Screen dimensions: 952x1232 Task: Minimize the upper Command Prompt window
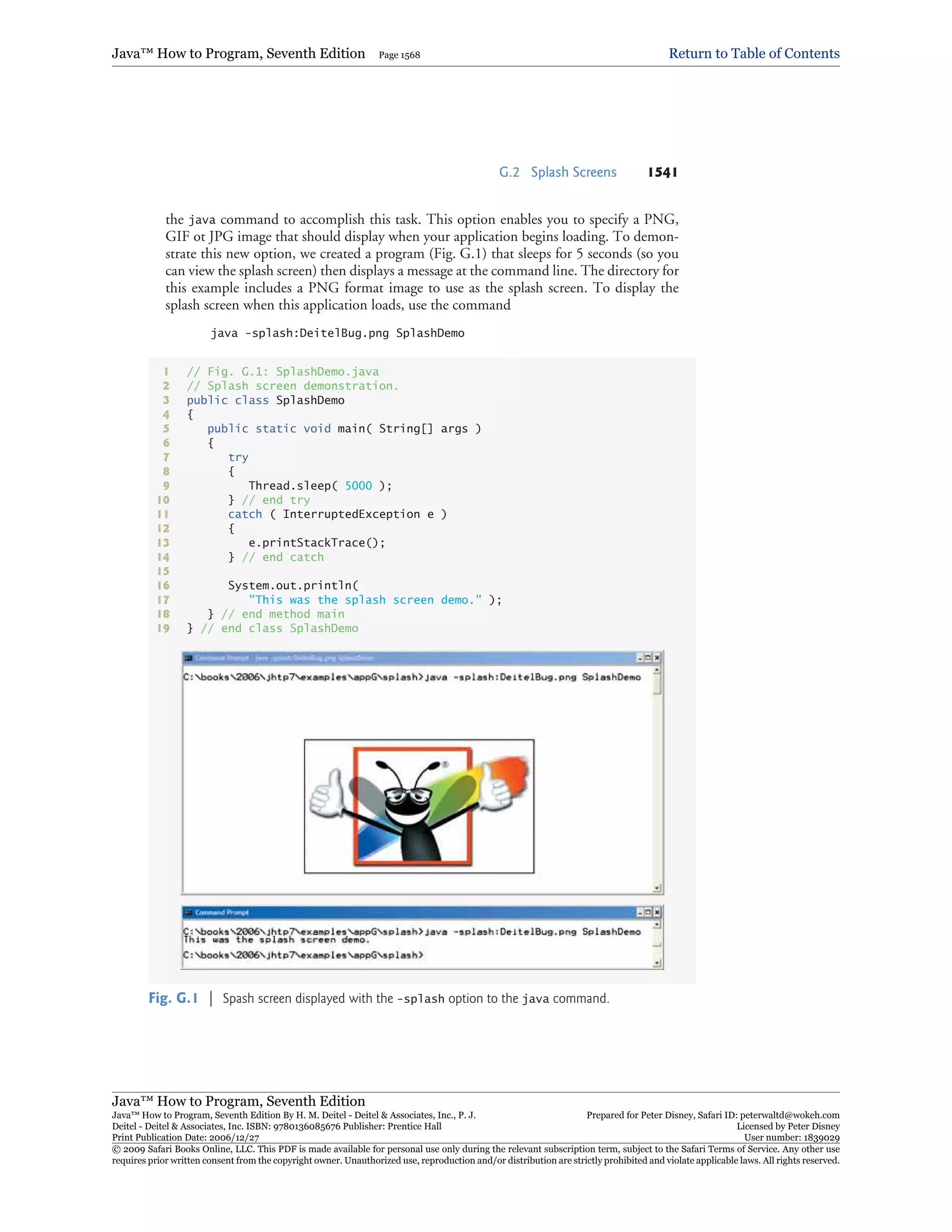click(x=640, y=658)
